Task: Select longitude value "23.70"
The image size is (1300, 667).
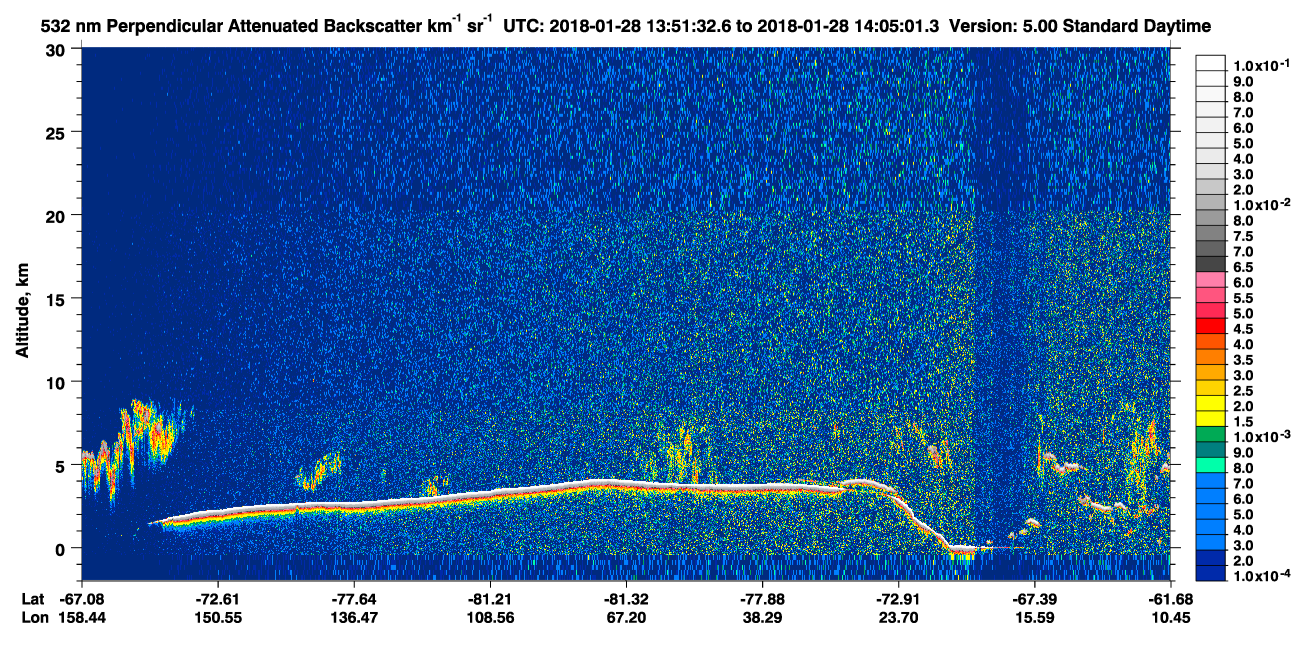Action: [898, 618]
